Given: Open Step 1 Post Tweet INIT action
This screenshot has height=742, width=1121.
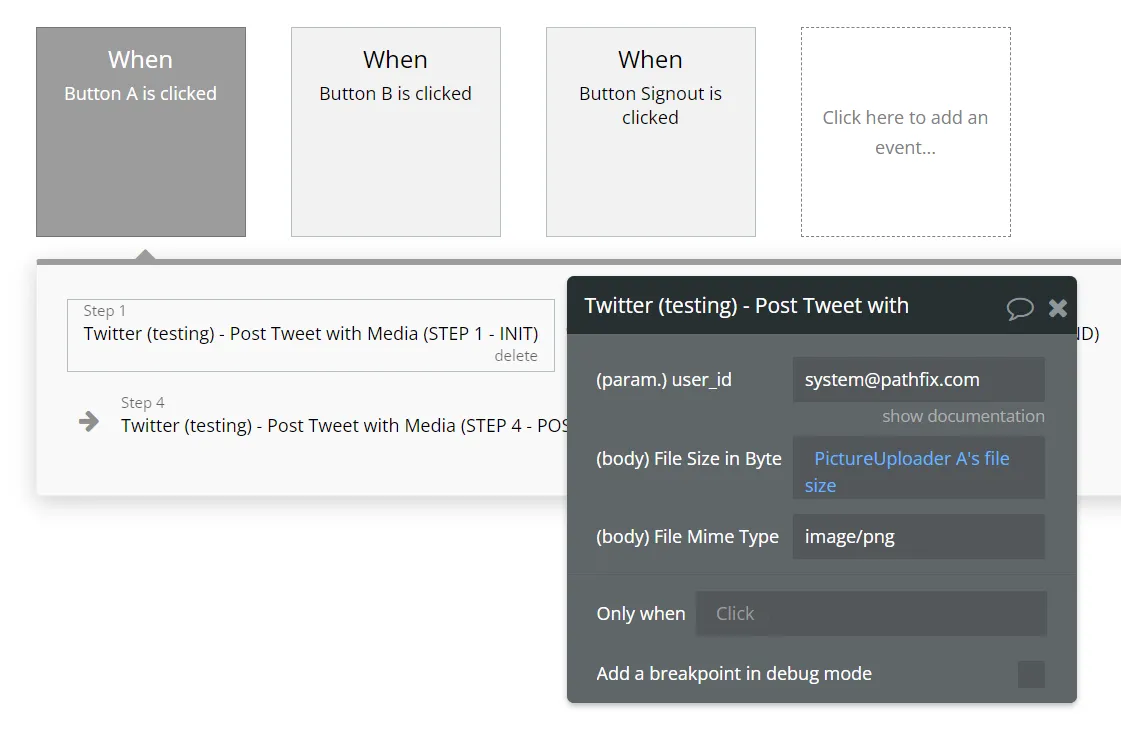Looking at the screenshot, I should click(311, 335).
